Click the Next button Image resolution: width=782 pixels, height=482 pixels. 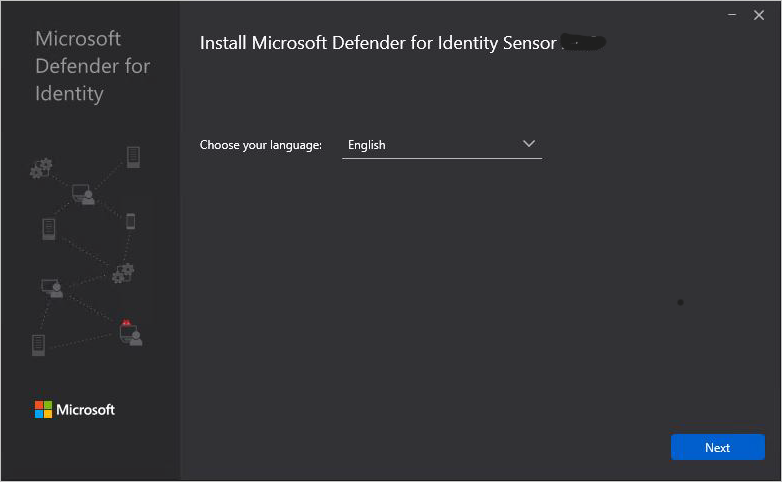point(717,447)
